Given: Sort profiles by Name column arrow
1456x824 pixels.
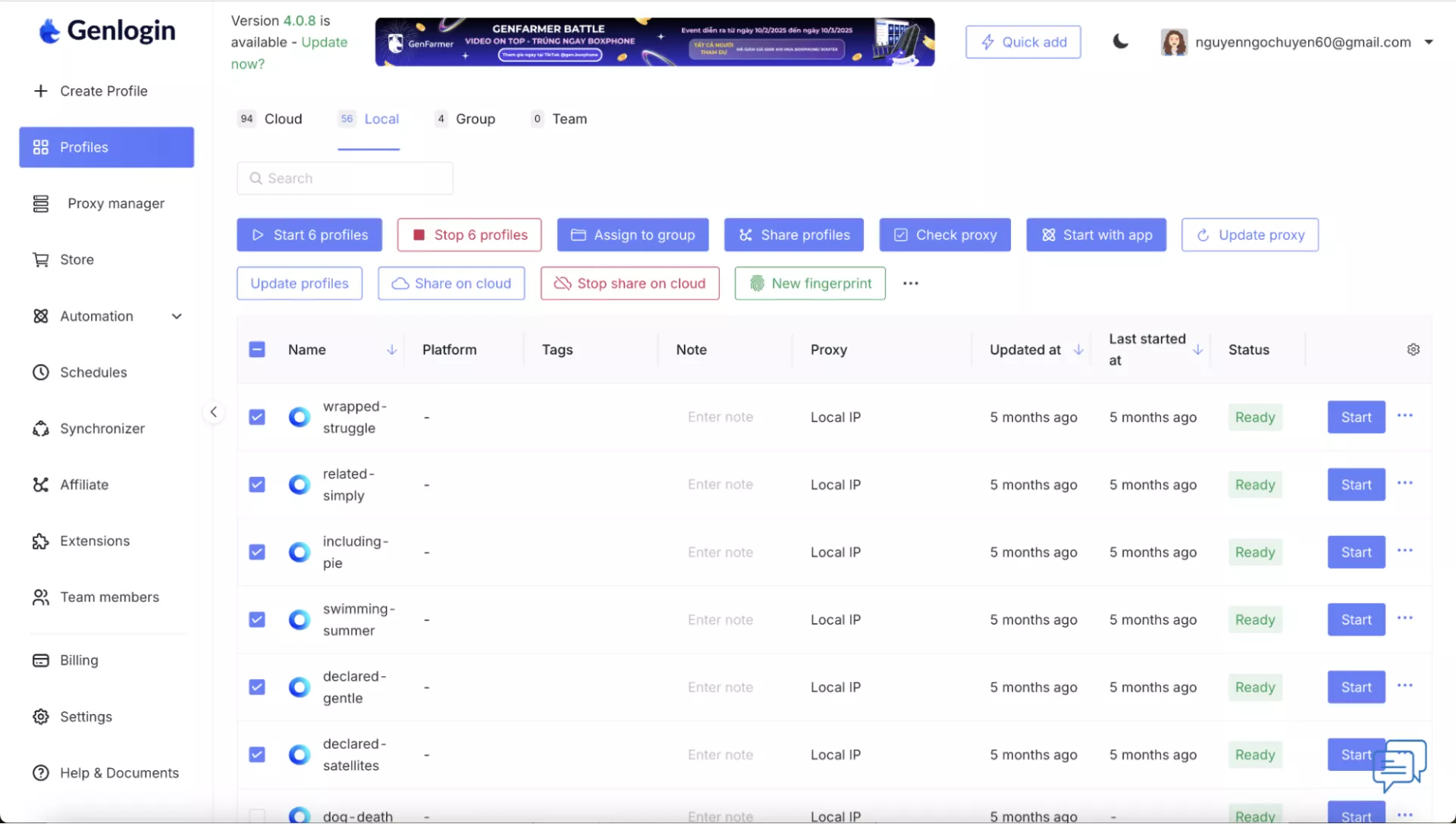Looking at the screenshot, I should click(x=391, y=349).
